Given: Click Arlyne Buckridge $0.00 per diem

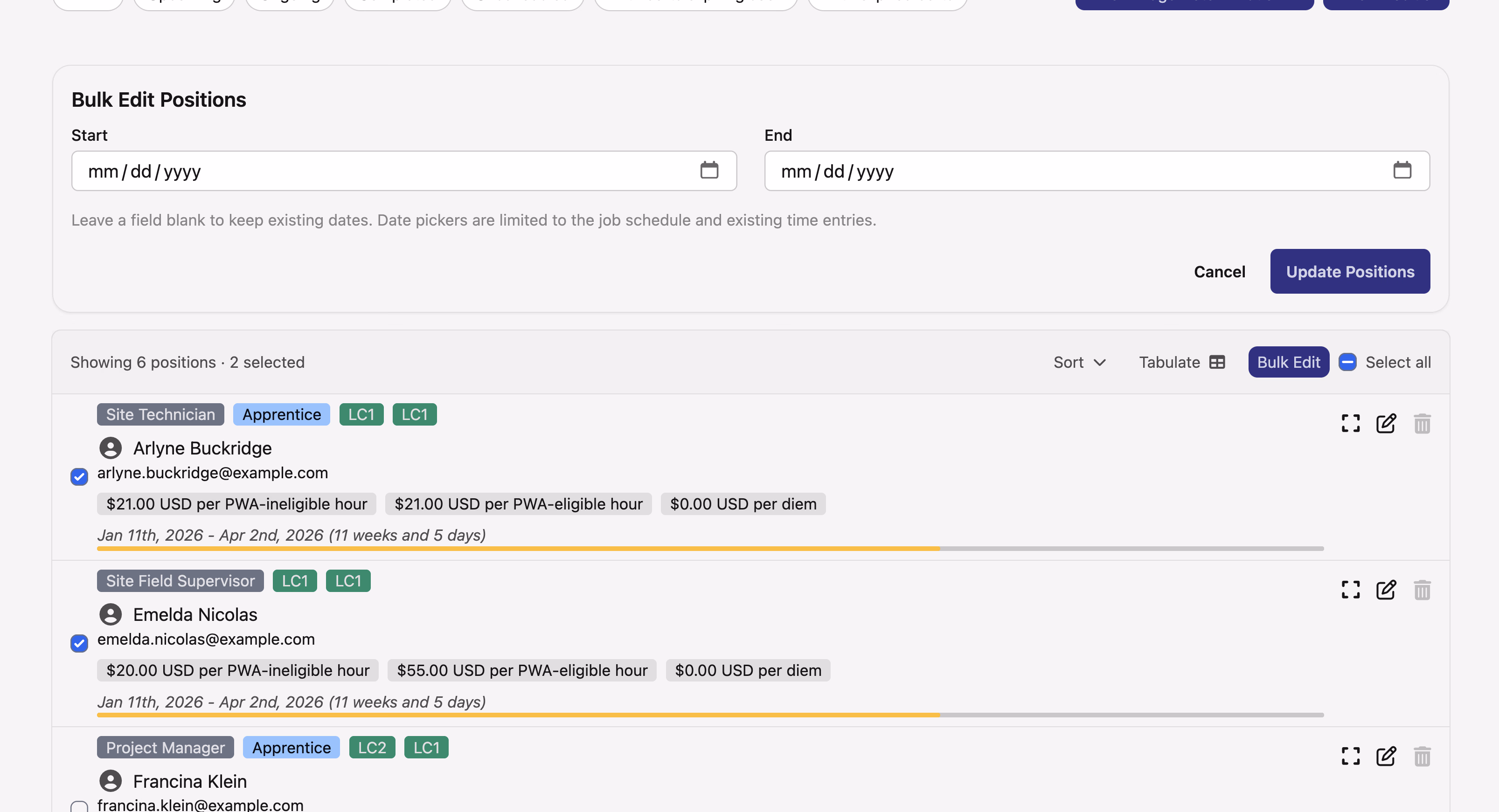Looking at the screenshot, I should click(743, 504).
